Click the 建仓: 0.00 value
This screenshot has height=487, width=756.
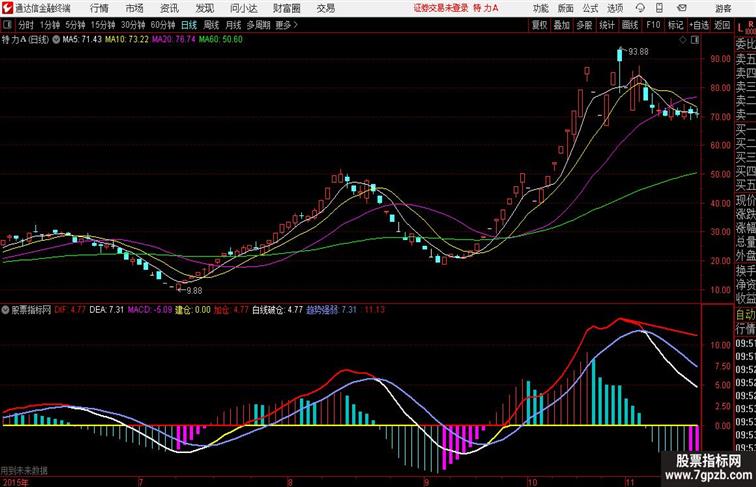(192, 310)
